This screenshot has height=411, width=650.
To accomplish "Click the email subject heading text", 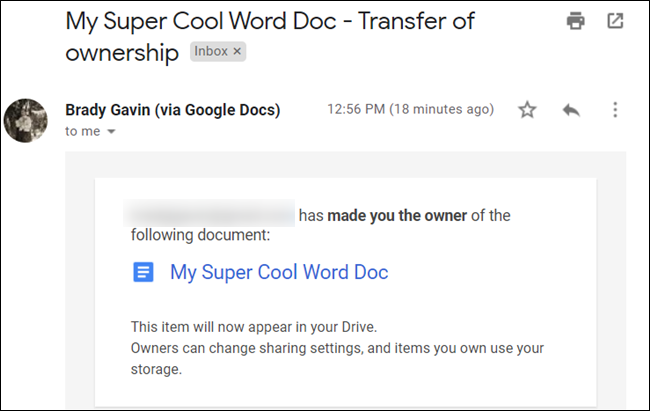I will [x=270, y=36].
